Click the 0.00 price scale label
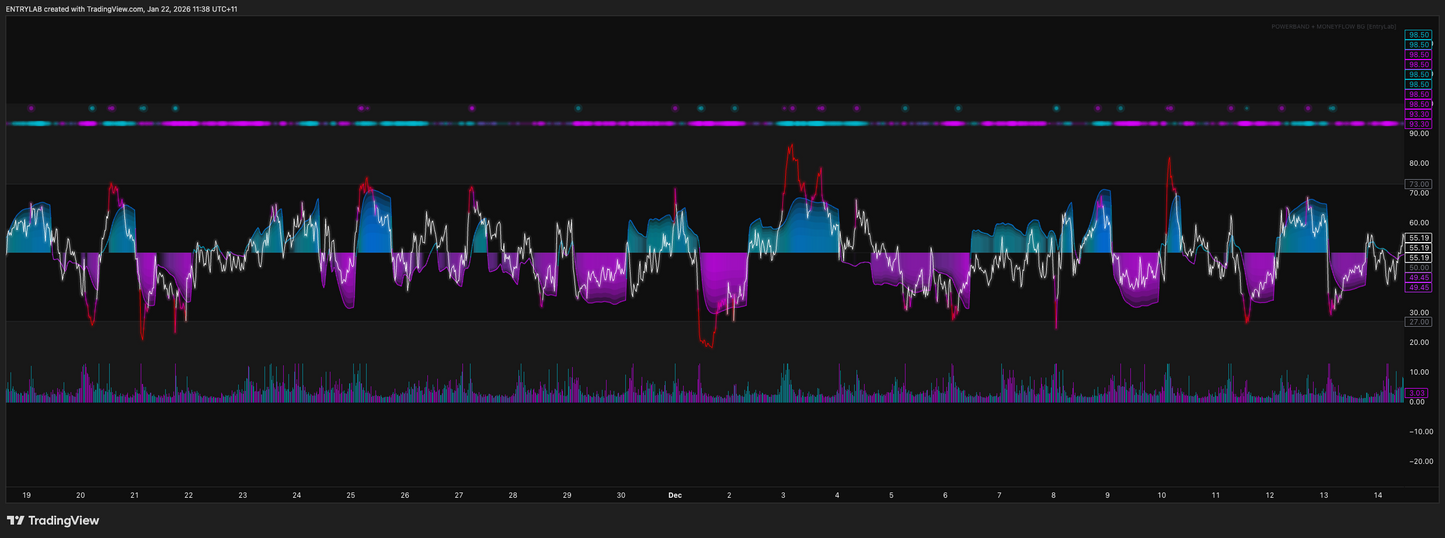This screenshot has height=538, width=1445. (1417, 402)
